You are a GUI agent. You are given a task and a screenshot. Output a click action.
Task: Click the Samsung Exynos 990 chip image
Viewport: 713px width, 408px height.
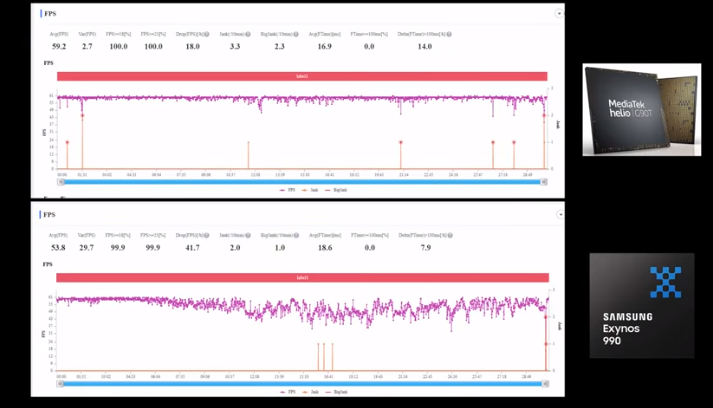pyautogui.click(x=641, y=304)
